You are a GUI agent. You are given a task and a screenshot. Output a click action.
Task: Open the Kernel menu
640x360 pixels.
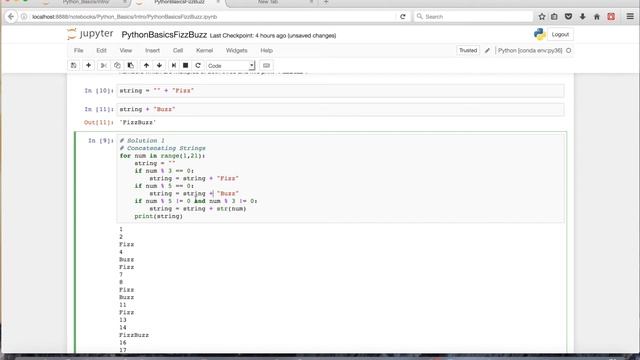(x=204, y=51)
